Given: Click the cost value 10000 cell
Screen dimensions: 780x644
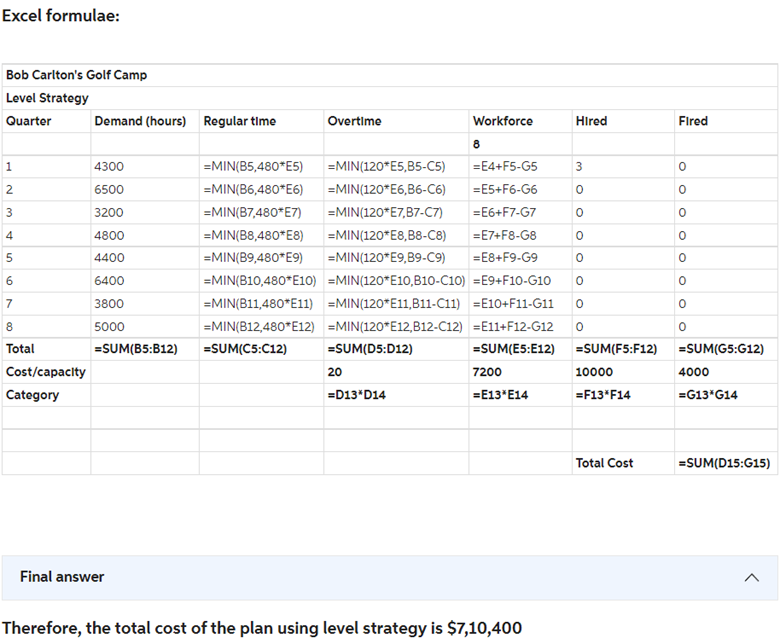Looking at the screenshot, I should click(x=596, y=372).
